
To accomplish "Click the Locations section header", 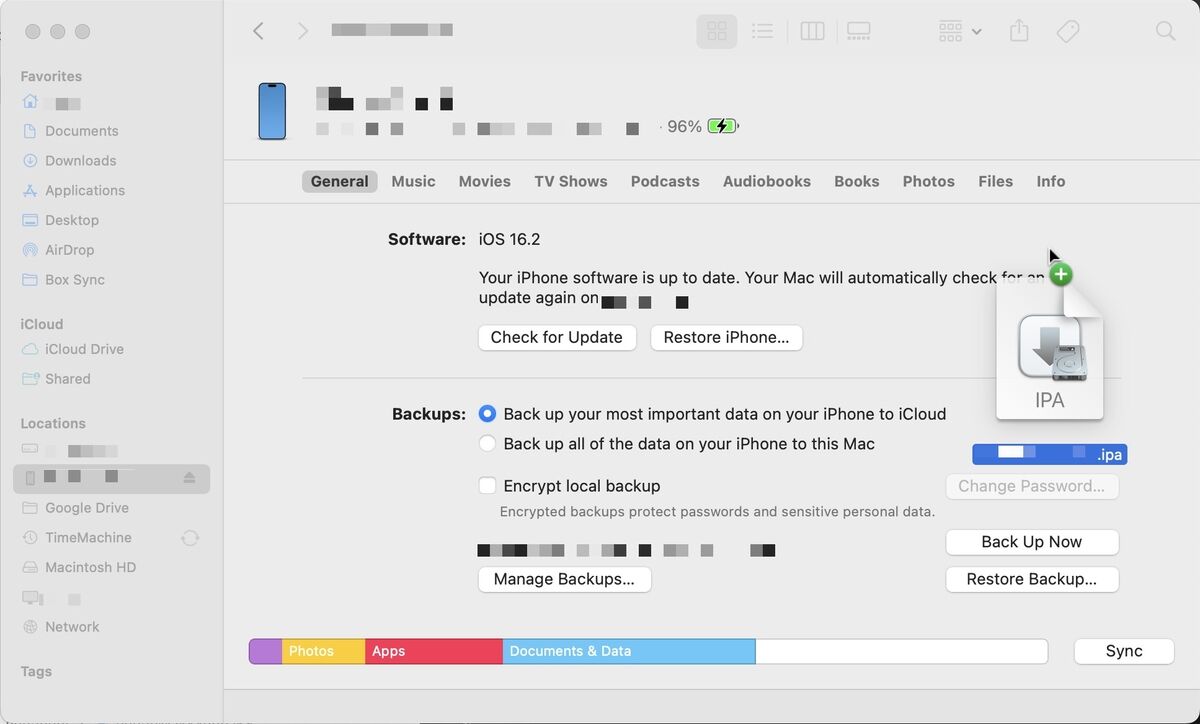I will (53, 423).
